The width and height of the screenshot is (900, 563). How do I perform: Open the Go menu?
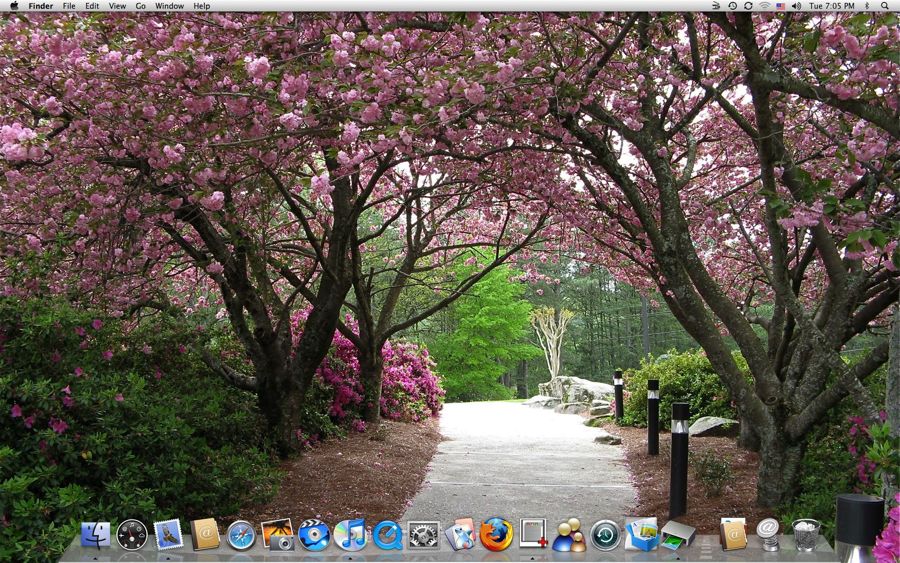[141, 6]
